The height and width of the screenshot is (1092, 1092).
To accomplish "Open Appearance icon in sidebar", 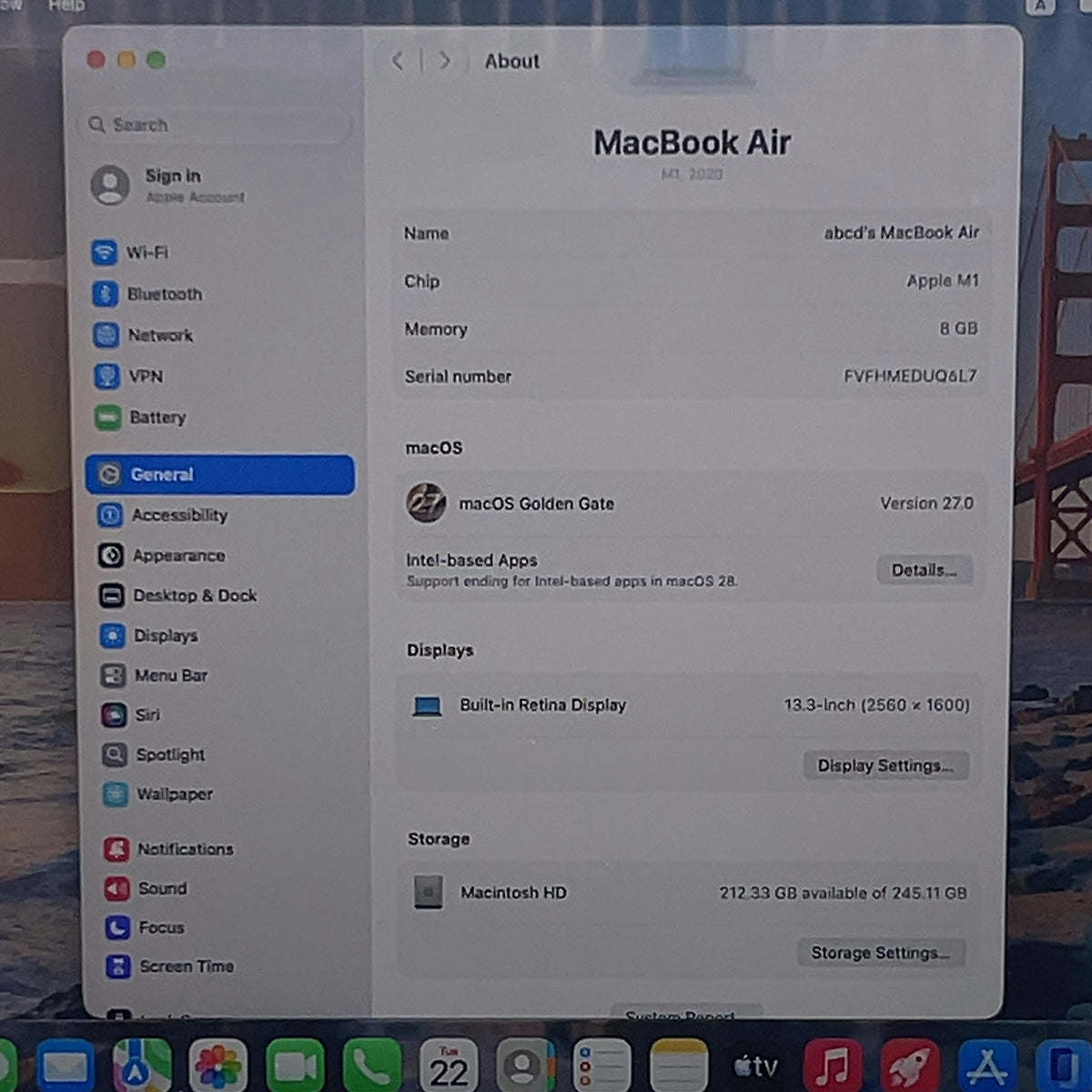I will click(111, 555).
